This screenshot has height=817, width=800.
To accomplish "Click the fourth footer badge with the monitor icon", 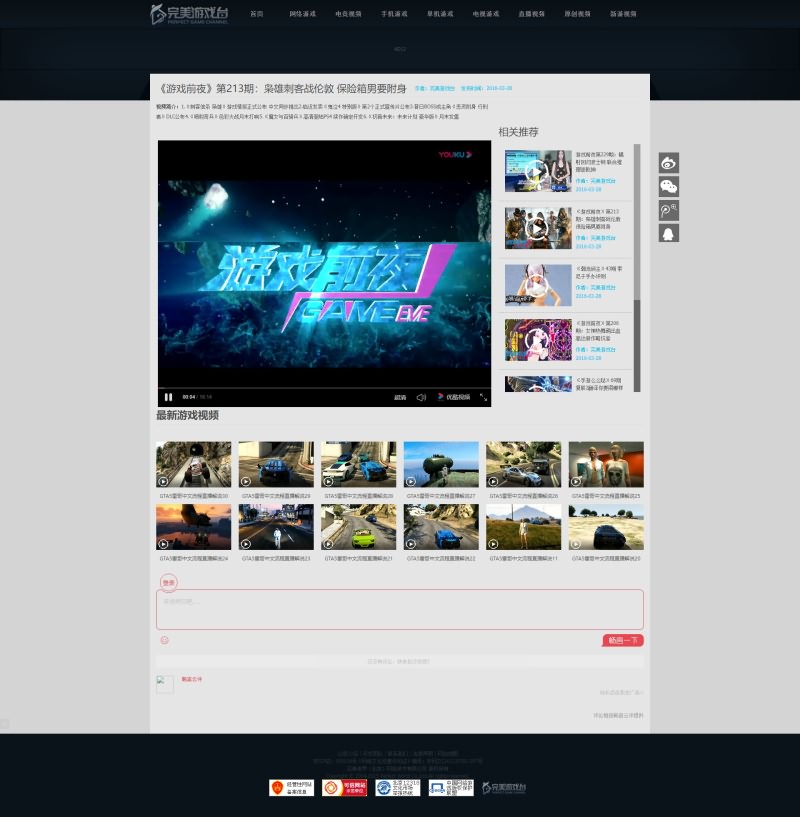I will (451, 788).
